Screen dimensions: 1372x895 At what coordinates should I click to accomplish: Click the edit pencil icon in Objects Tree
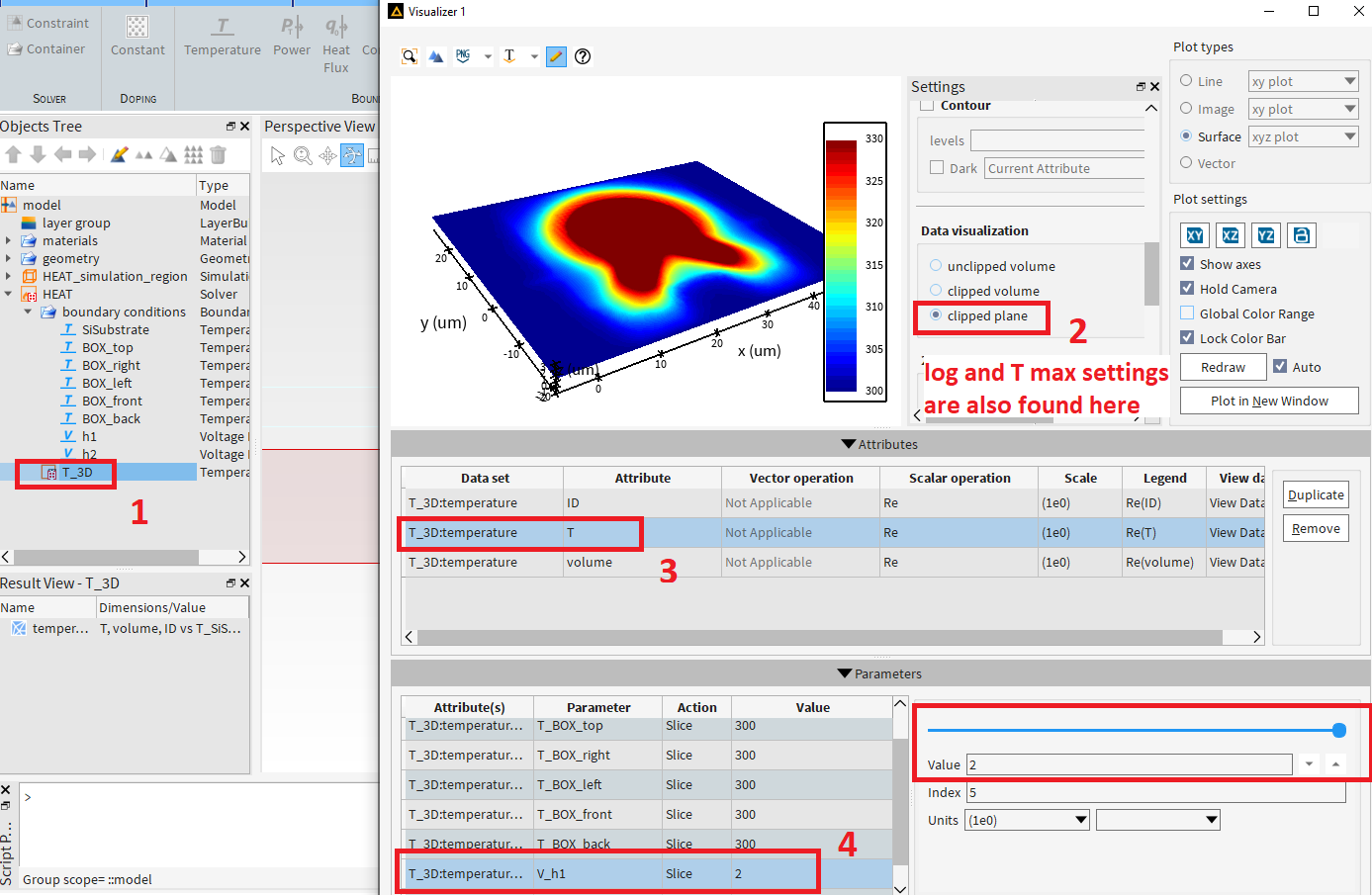tap(119, 154)
